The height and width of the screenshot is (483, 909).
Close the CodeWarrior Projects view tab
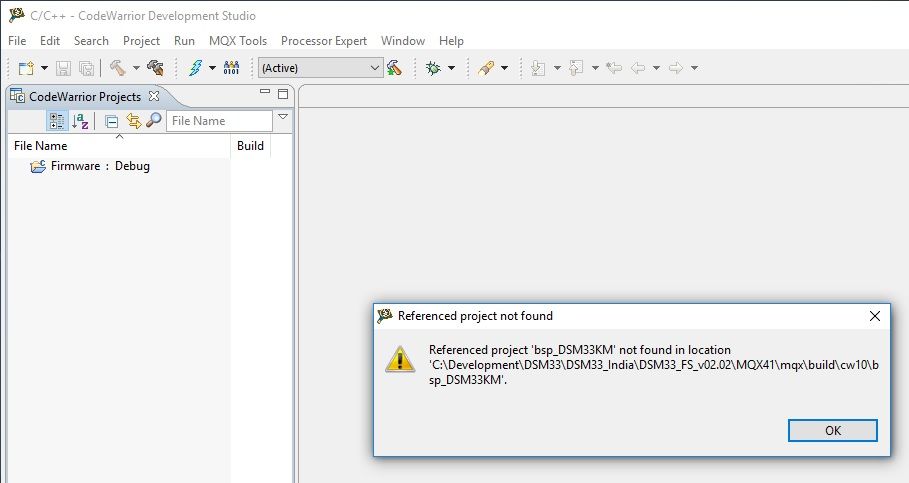(x=154, y=96)
